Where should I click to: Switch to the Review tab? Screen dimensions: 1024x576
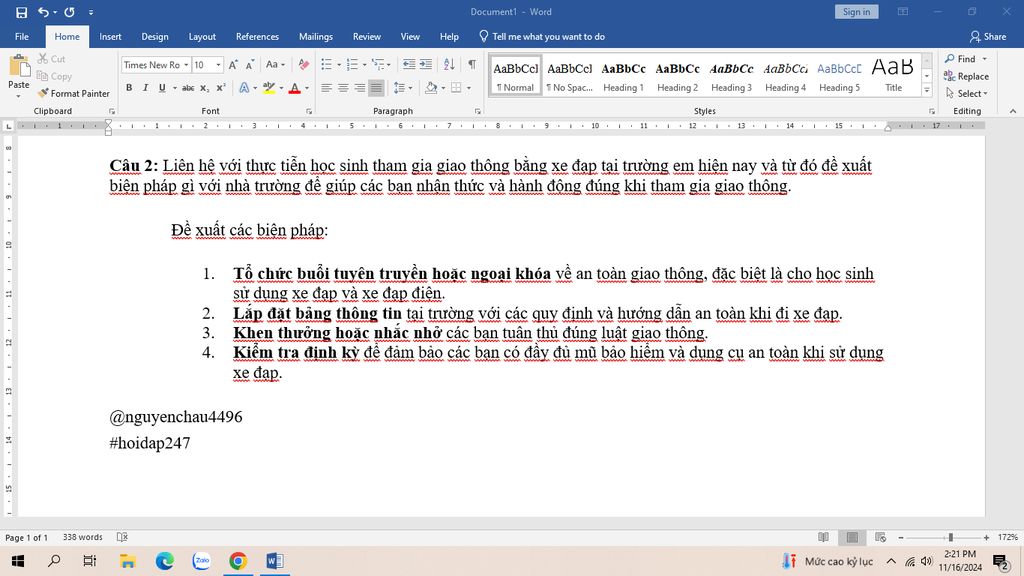click(366, 37)
